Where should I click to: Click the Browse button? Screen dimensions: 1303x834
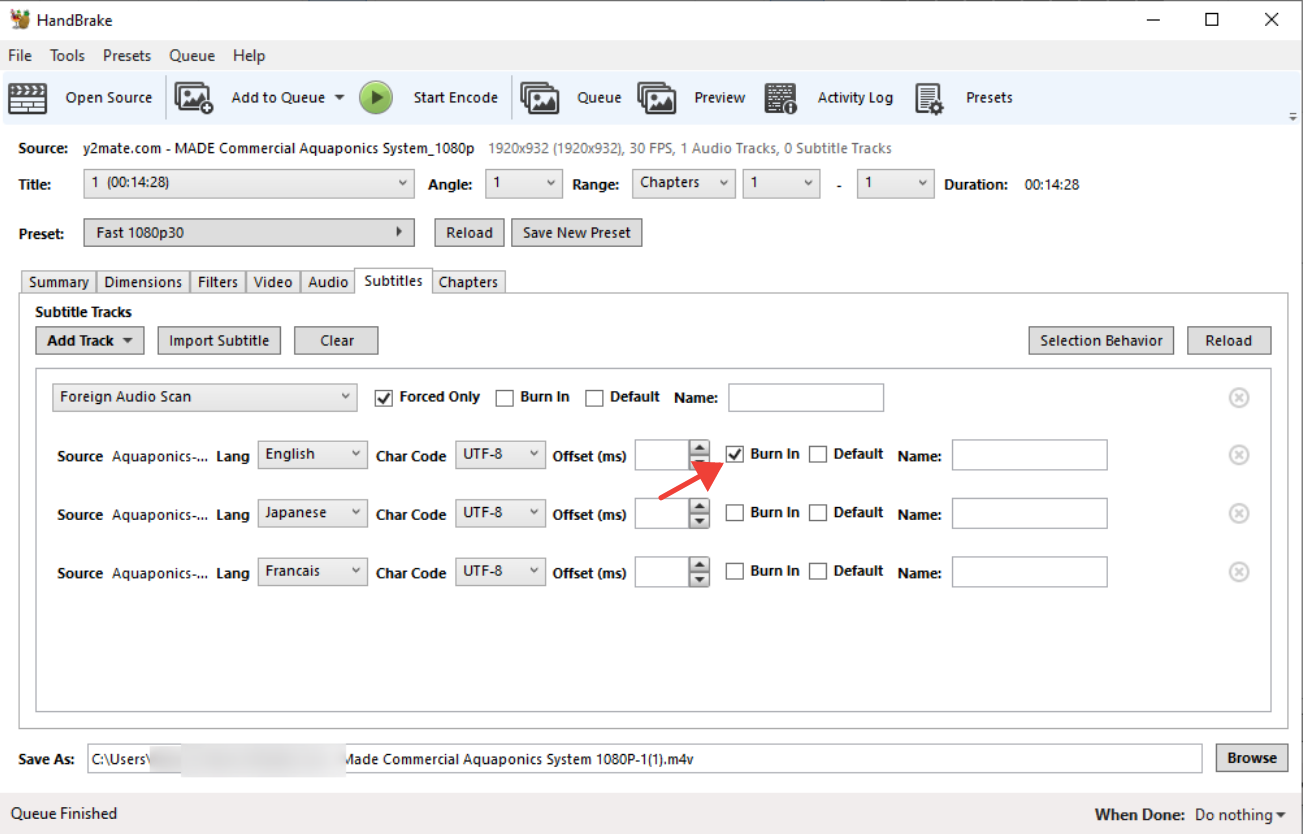point(1252,758)
